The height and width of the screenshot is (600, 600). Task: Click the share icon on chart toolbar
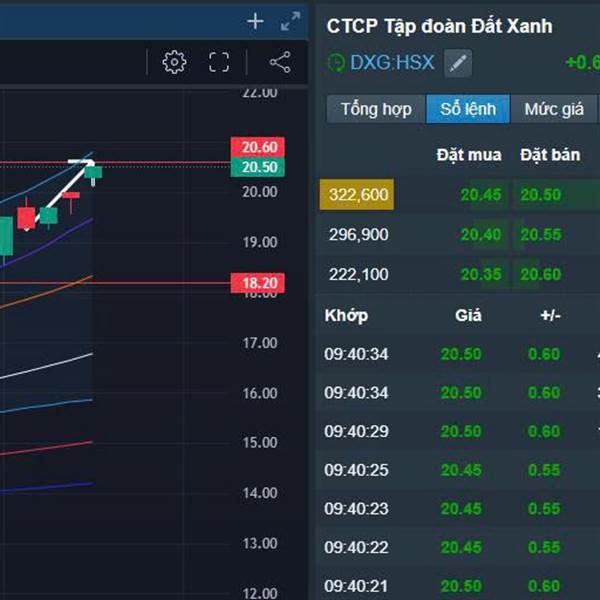(280, 62)
